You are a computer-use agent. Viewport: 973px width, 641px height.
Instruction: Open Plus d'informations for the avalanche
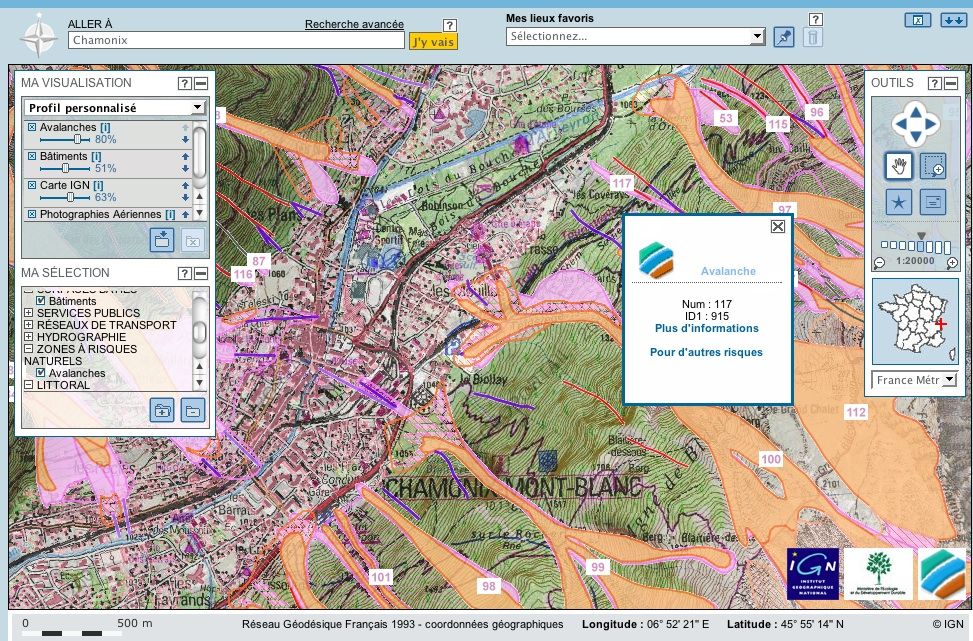[707, 328]
